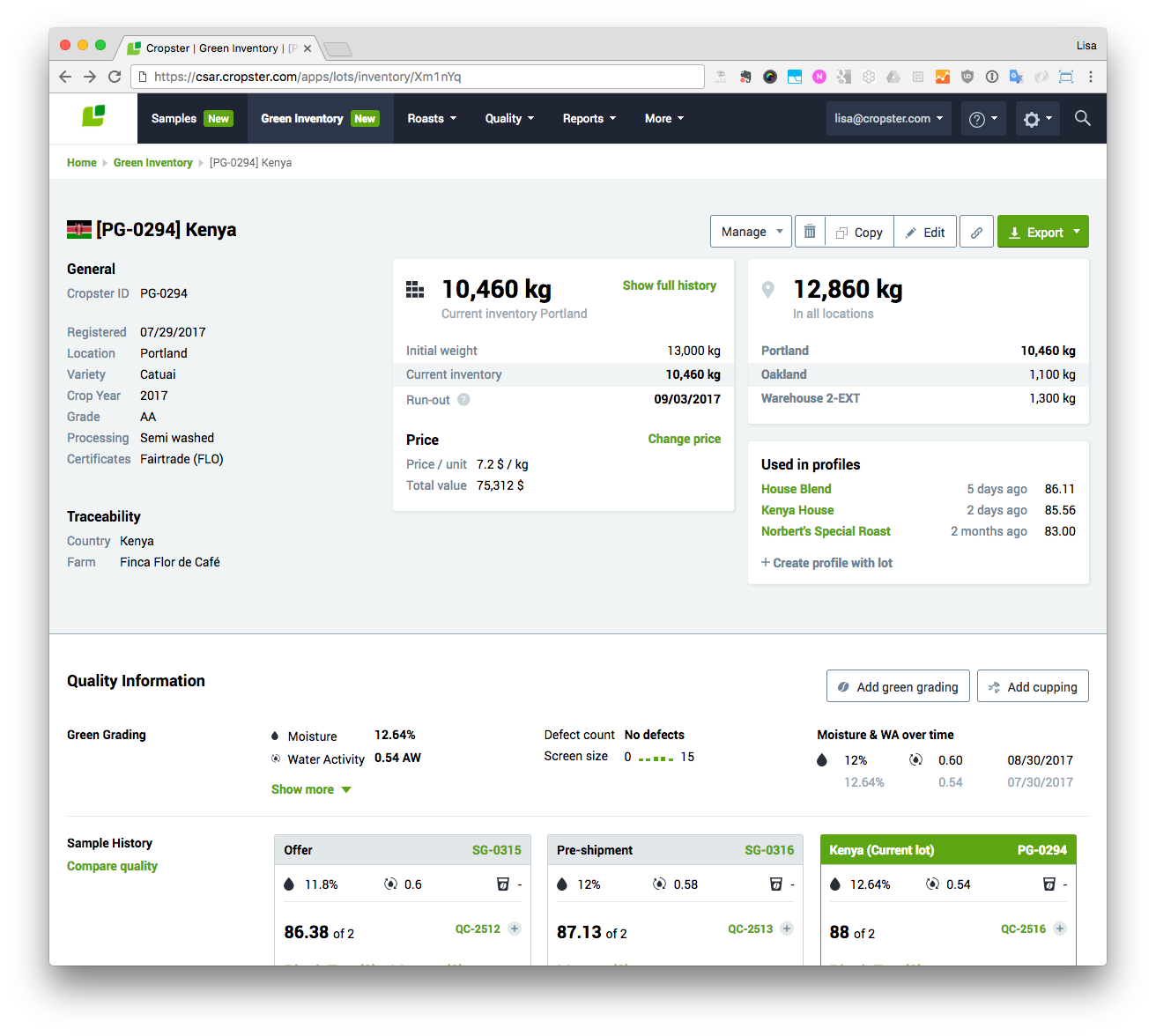Click the moisture drop icon in Green Grading
The width and height of the screenshot is (1156, 1036).
[x=276, y=736]
